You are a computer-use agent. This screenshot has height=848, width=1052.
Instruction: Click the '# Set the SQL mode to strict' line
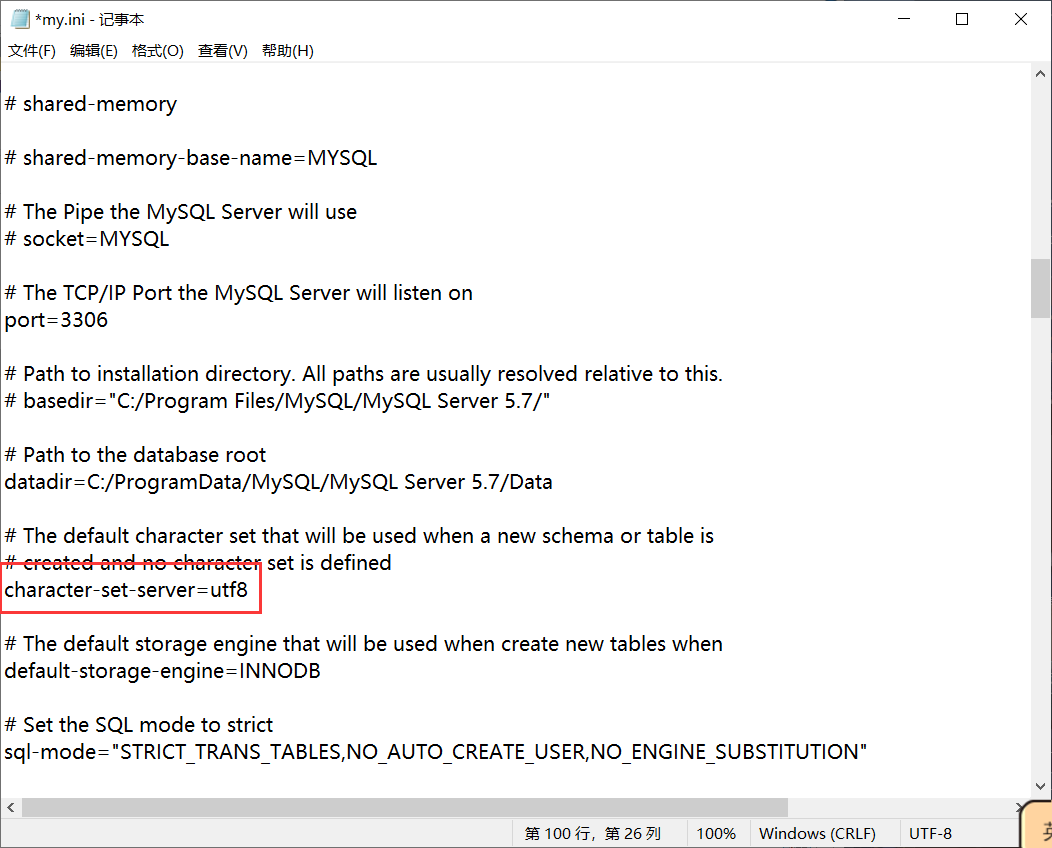click(x=139, y=725)
